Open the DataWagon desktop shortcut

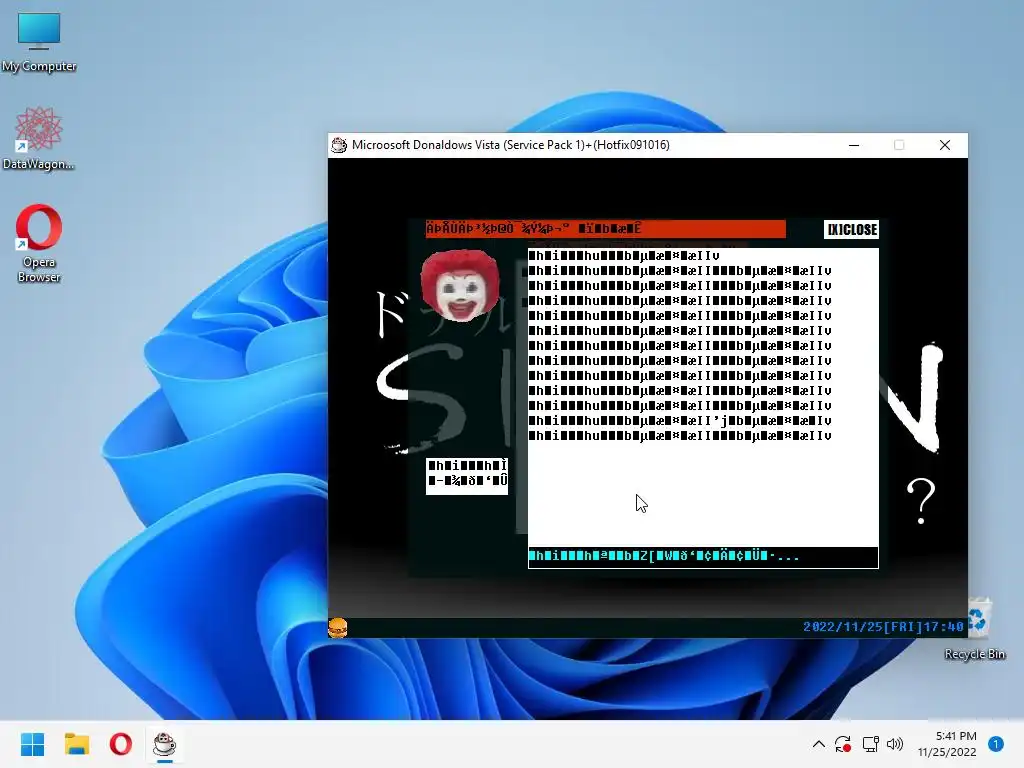click(39, 138)
